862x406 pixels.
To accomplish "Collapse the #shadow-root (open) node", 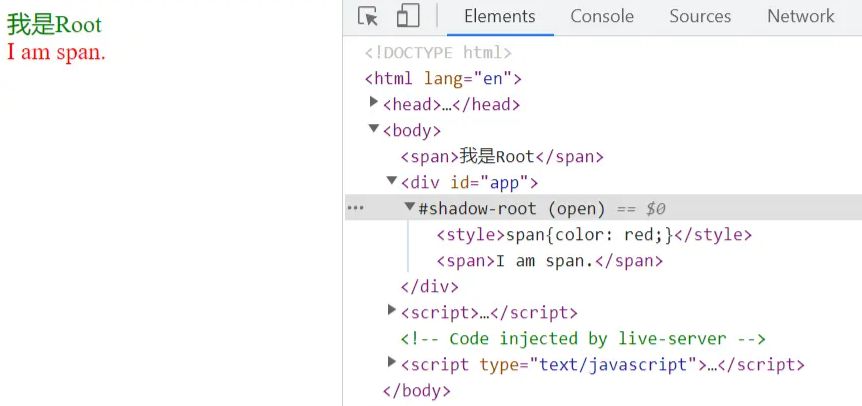I will coord(410,207).
